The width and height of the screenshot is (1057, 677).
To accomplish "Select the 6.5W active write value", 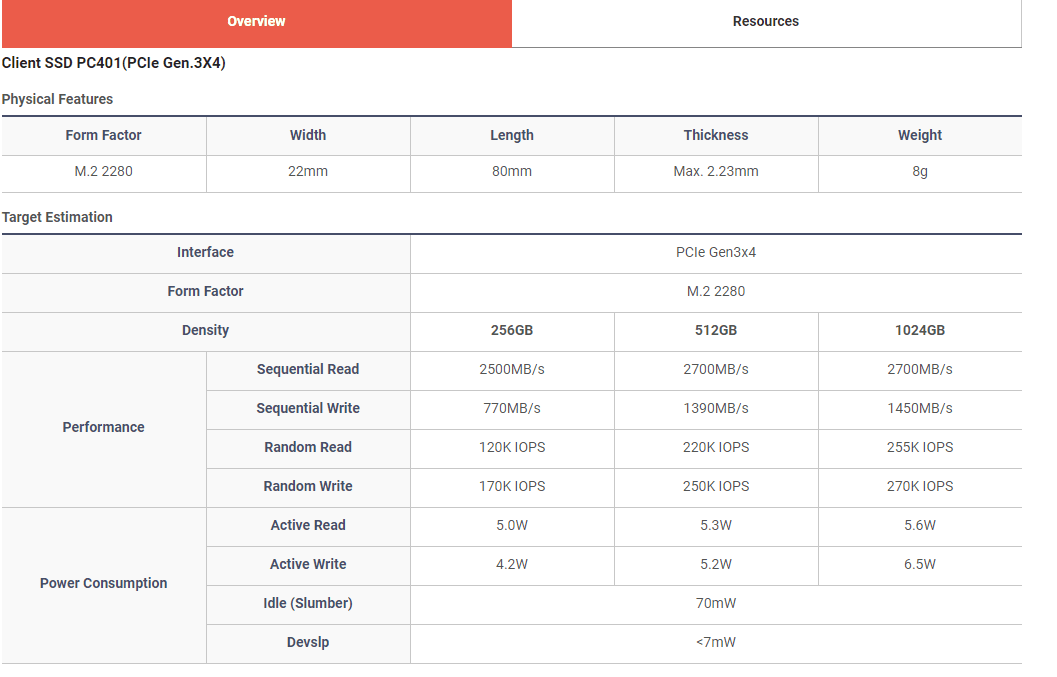I will point(920,564).
